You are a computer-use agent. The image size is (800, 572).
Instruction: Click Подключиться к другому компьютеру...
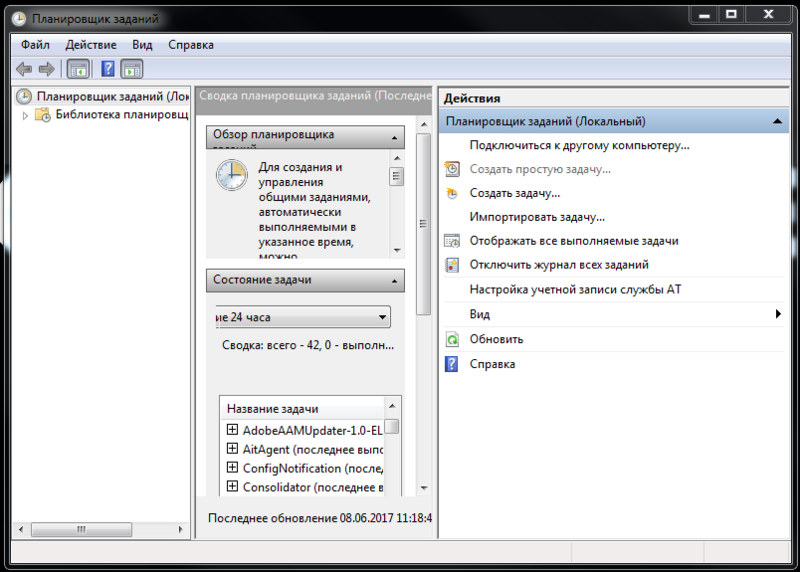pyautogui.click(x=579, y=145)
